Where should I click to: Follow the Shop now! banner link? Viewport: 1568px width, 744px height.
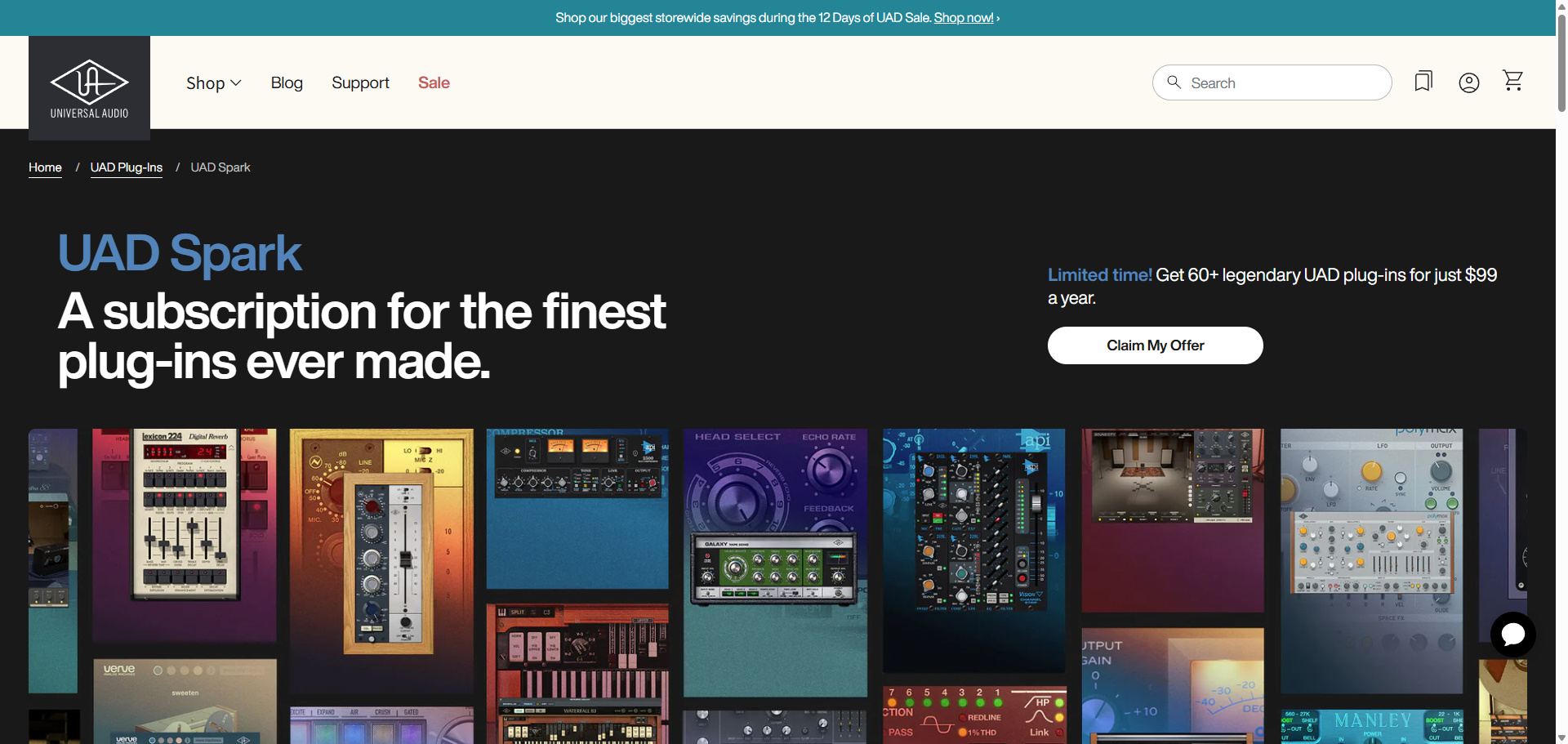[963, 18]
